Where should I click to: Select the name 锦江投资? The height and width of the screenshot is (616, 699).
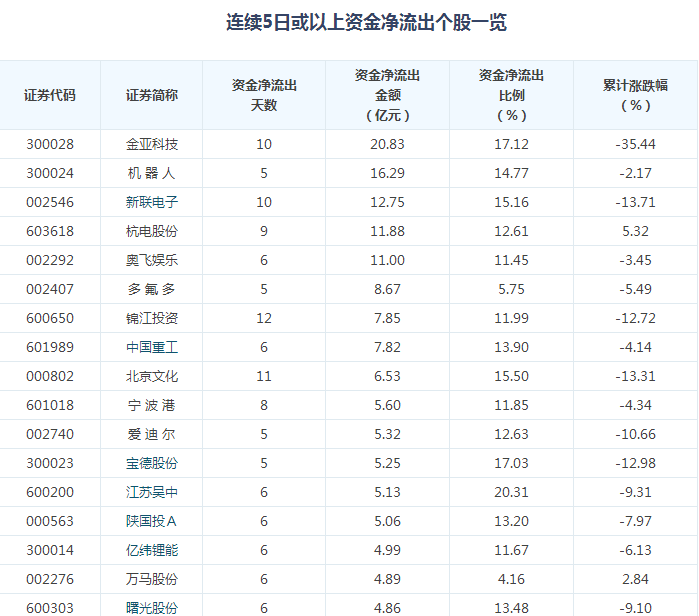pyautogui.click(x=152, y=318)
